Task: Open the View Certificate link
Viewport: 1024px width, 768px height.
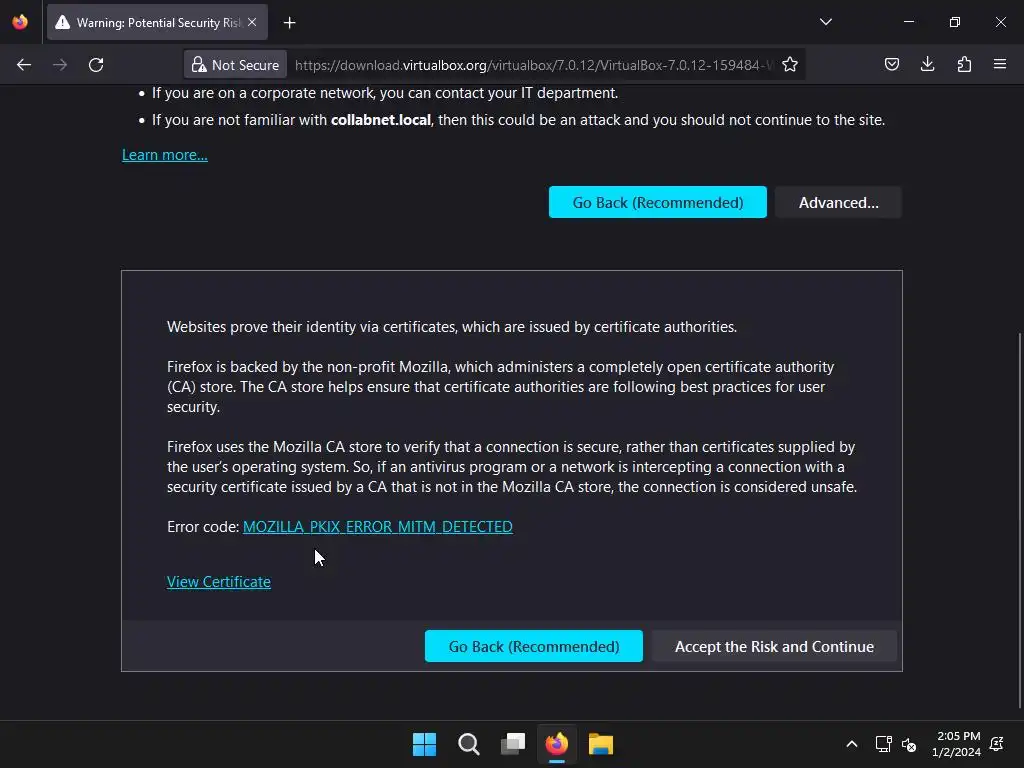Action: 219,581
